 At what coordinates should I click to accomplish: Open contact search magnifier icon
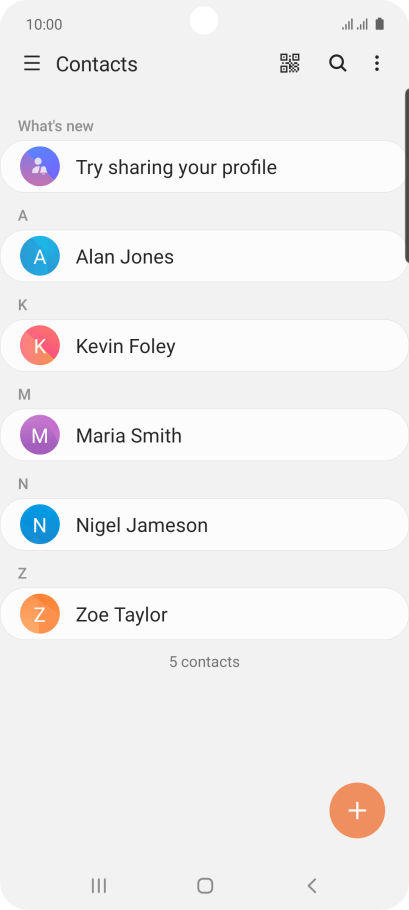[338, 63]
